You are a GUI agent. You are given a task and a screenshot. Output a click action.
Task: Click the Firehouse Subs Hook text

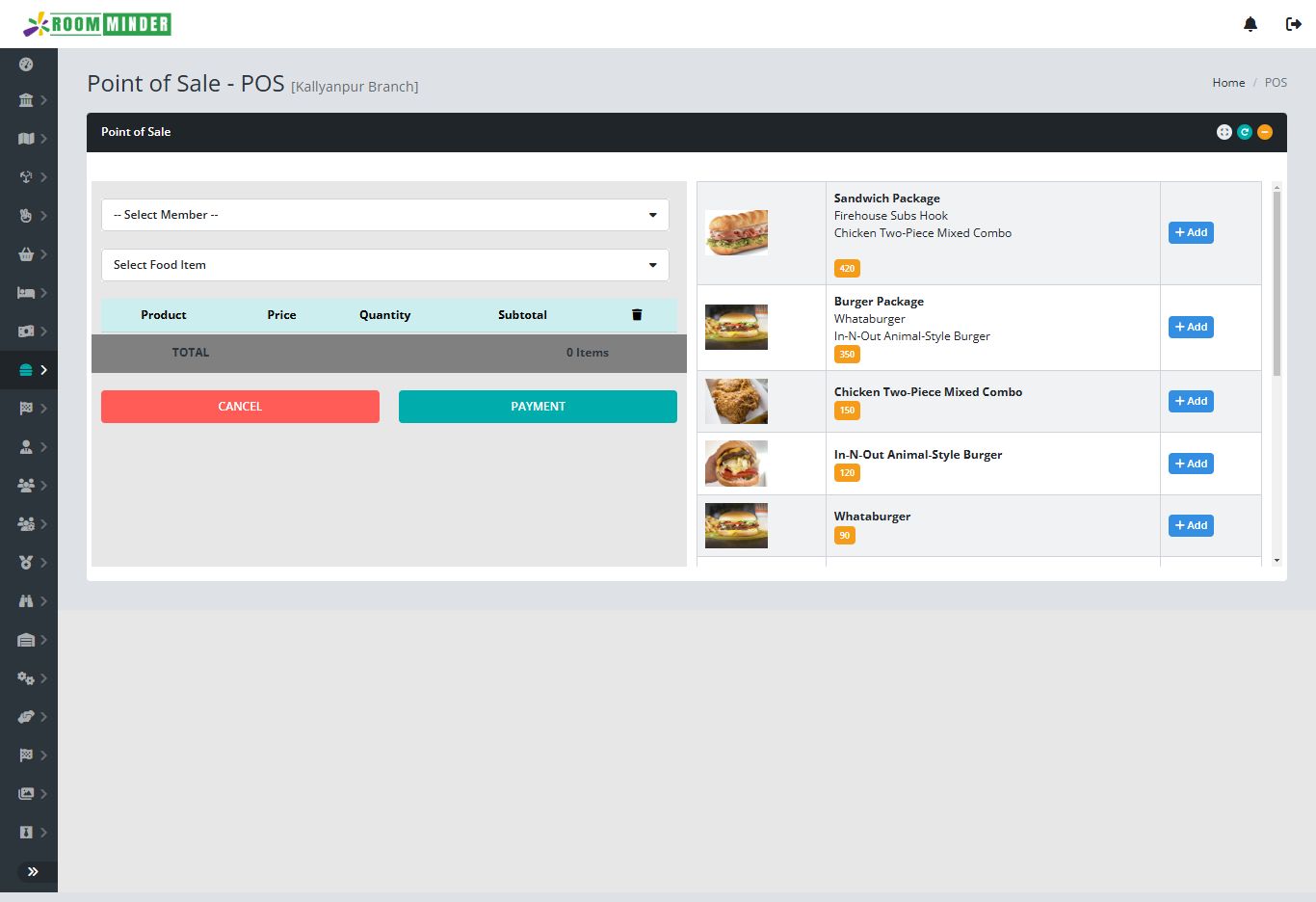click(x=891, y=216)
